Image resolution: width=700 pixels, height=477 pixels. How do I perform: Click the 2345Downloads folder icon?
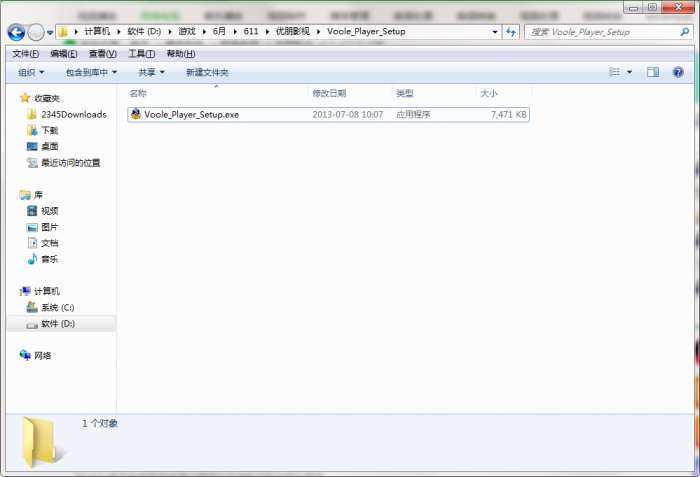click(32, 114)
